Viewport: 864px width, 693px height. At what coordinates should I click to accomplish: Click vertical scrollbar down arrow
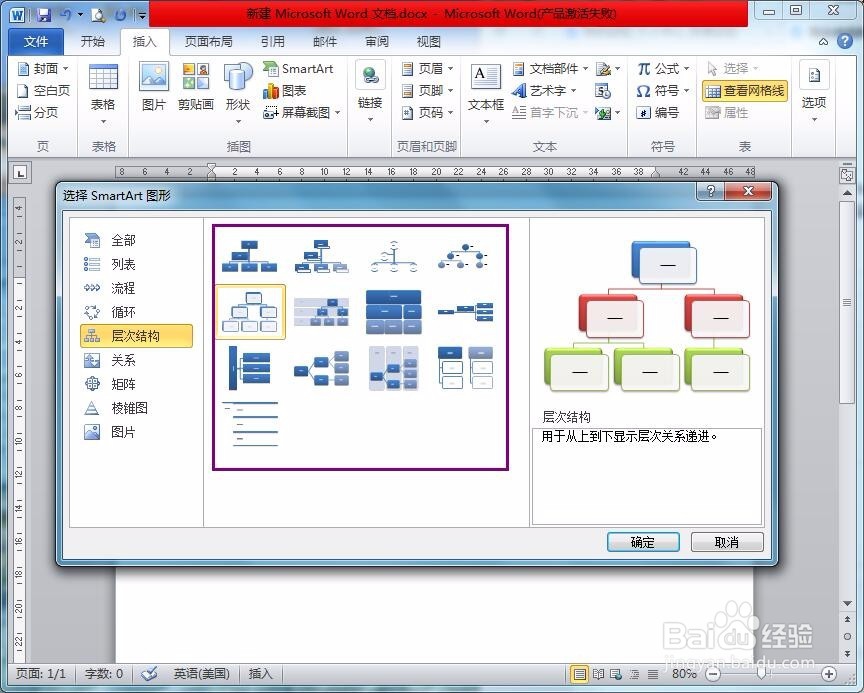[x=847, y=604]
